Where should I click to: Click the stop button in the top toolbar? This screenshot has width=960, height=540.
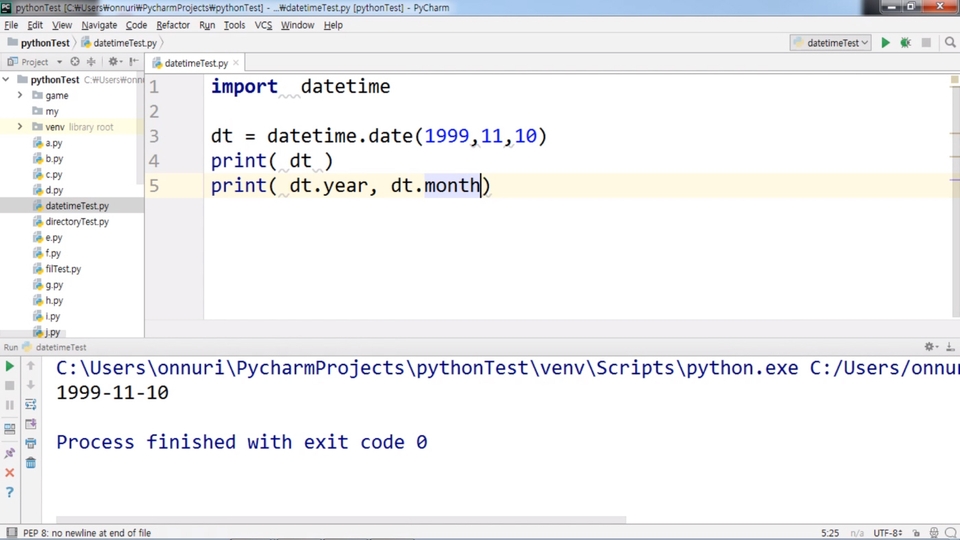coord(926,43)
